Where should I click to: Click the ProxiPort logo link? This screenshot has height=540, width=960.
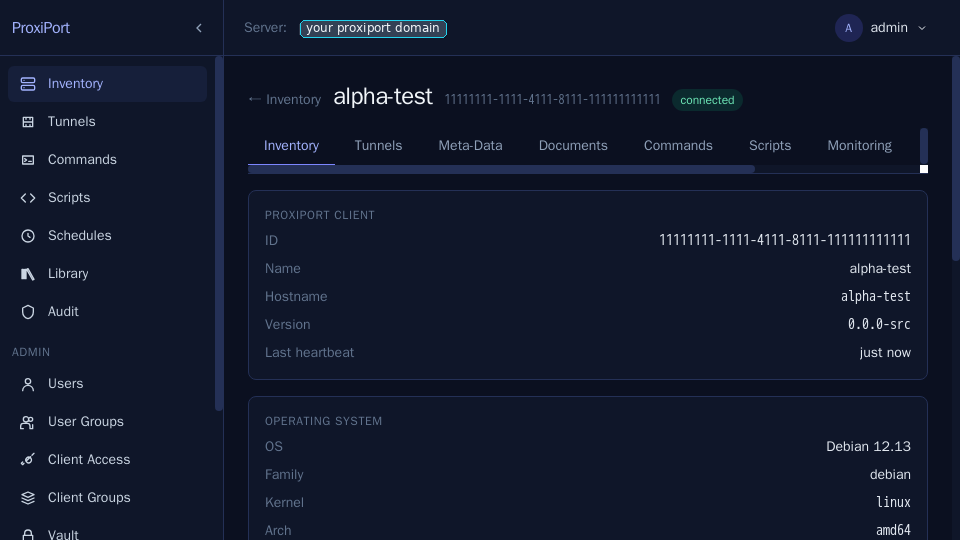coord(41,28)
